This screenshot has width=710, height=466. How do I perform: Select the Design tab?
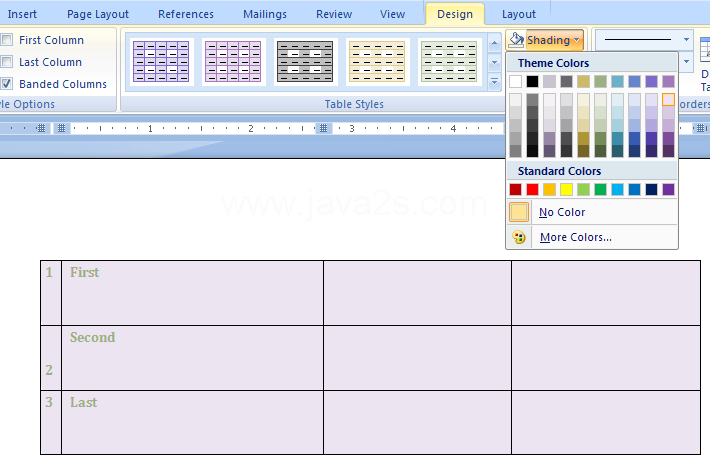(455, 14)
